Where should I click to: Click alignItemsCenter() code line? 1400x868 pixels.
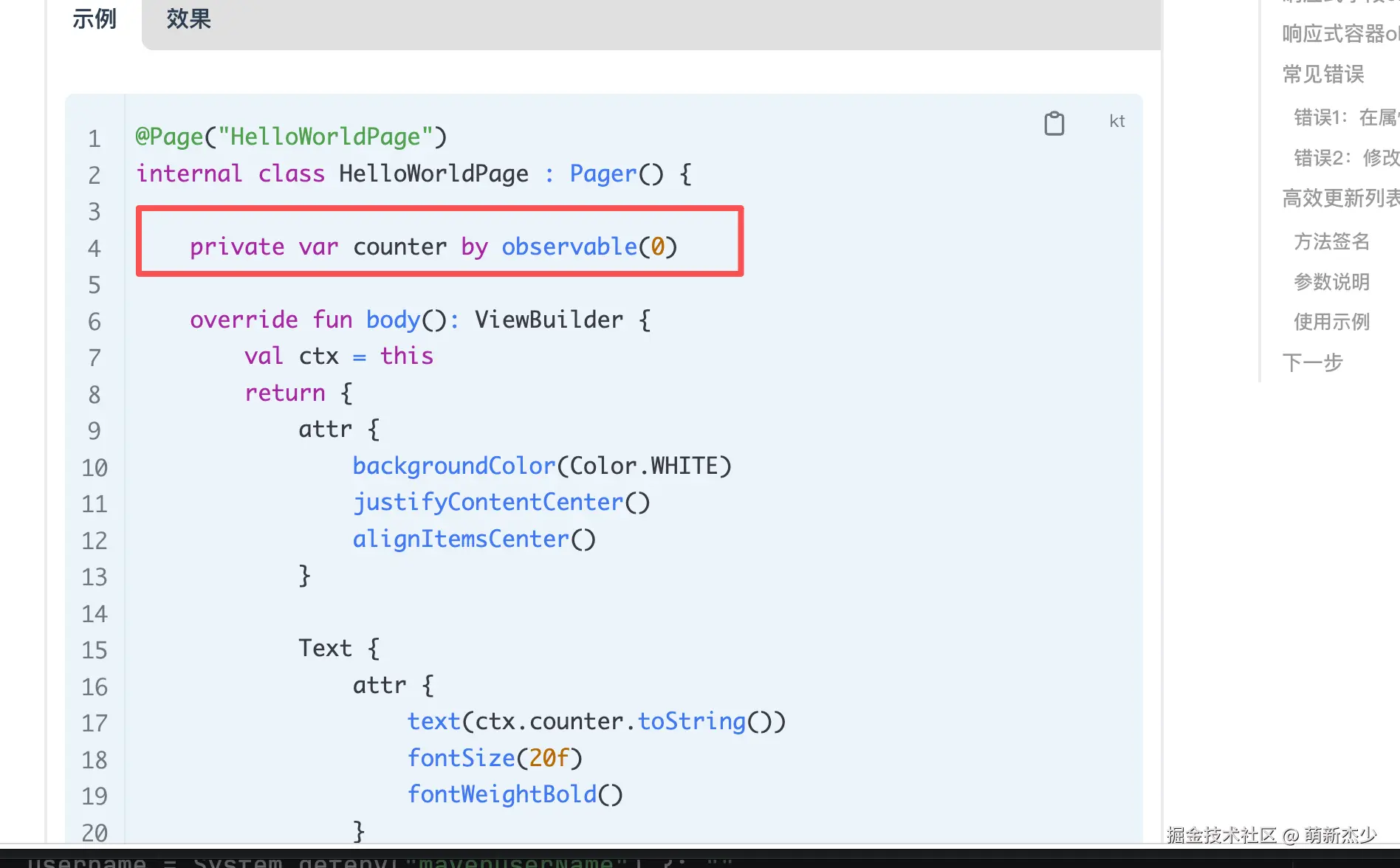(474, 539)
